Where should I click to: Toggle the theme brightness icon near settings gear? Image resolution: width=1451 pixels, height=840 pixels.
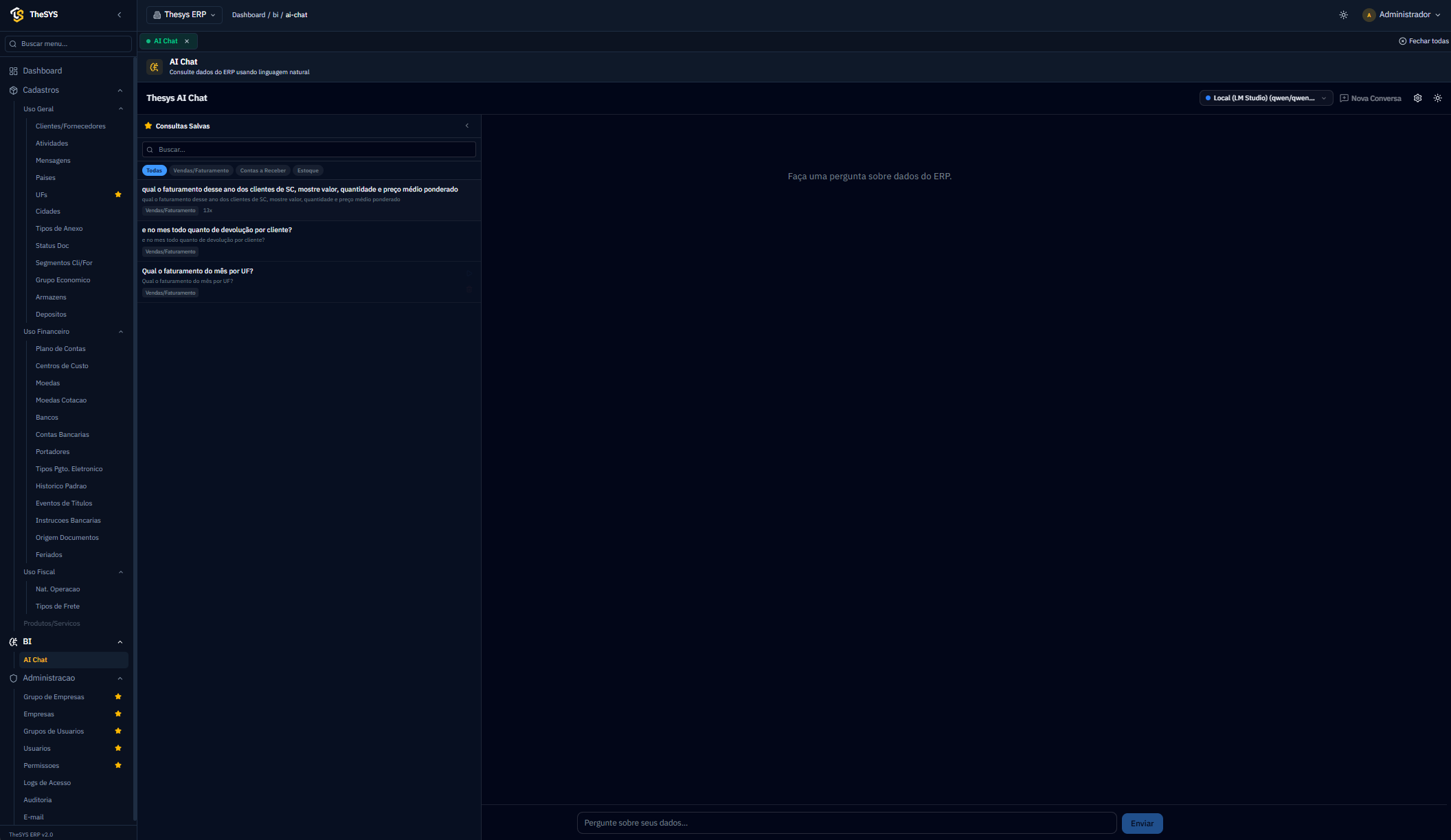click(1437, 98)
